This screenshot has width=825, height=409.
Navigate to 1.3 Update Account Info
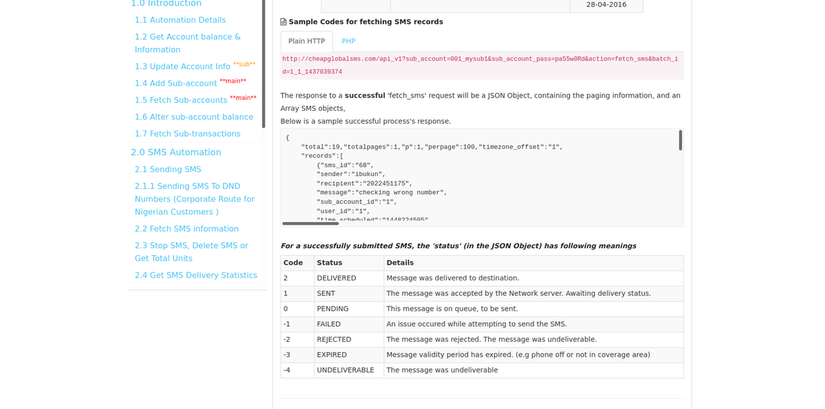click(x=183, y=66)
